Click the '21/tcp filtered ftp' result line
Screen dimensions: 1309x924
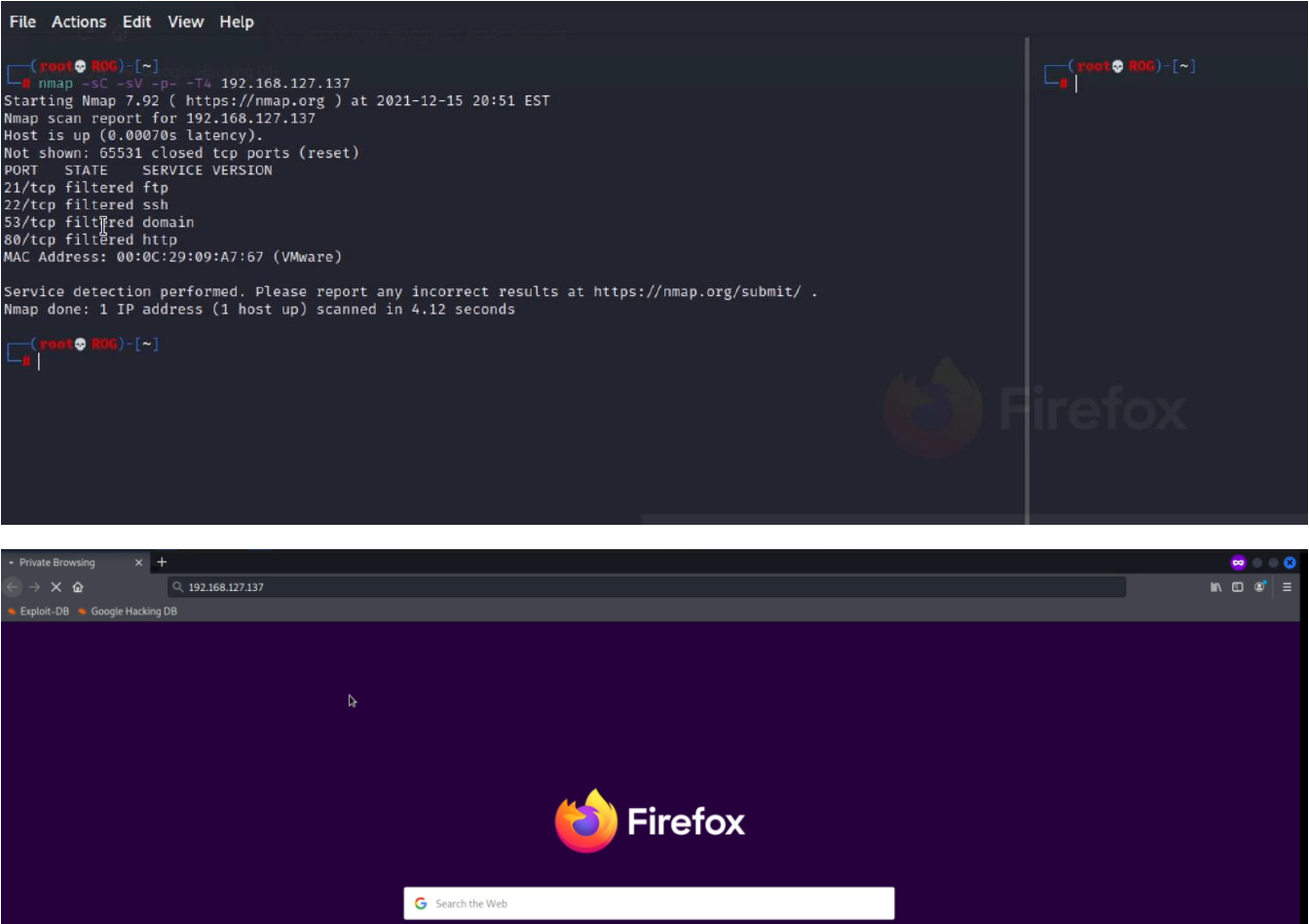click(86, 187)
